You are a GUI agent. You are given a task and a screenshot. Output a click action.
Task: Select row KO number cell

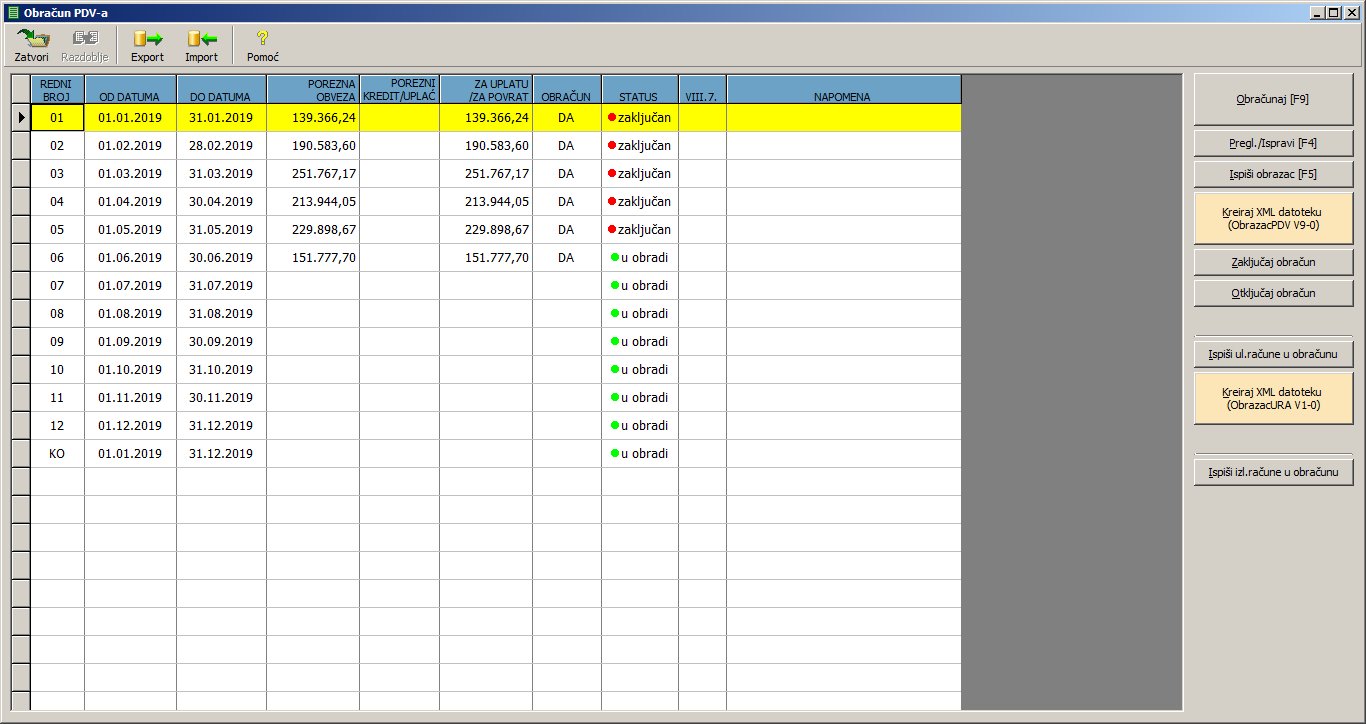coord(58,453)
